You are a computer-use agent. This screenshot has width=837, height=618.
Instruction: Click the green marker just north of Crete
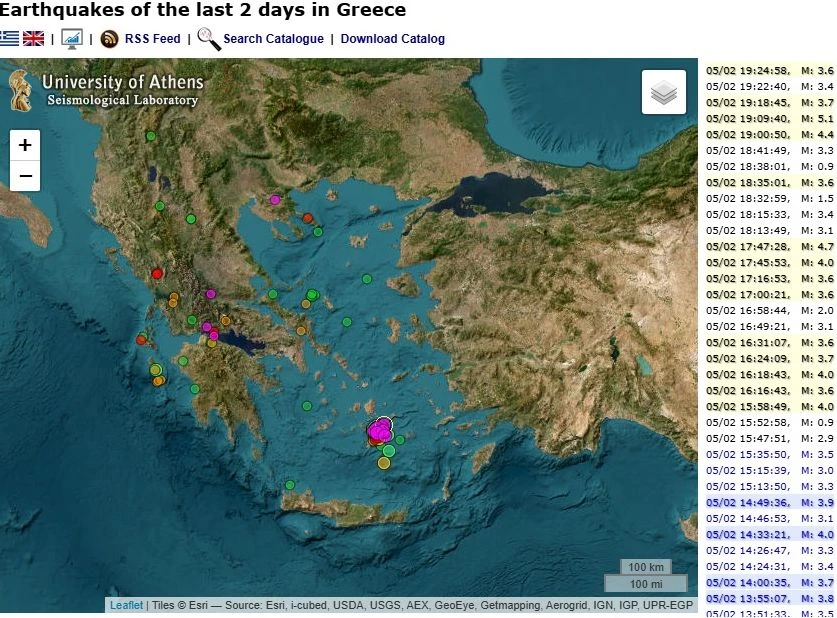(x=290, y=485)
